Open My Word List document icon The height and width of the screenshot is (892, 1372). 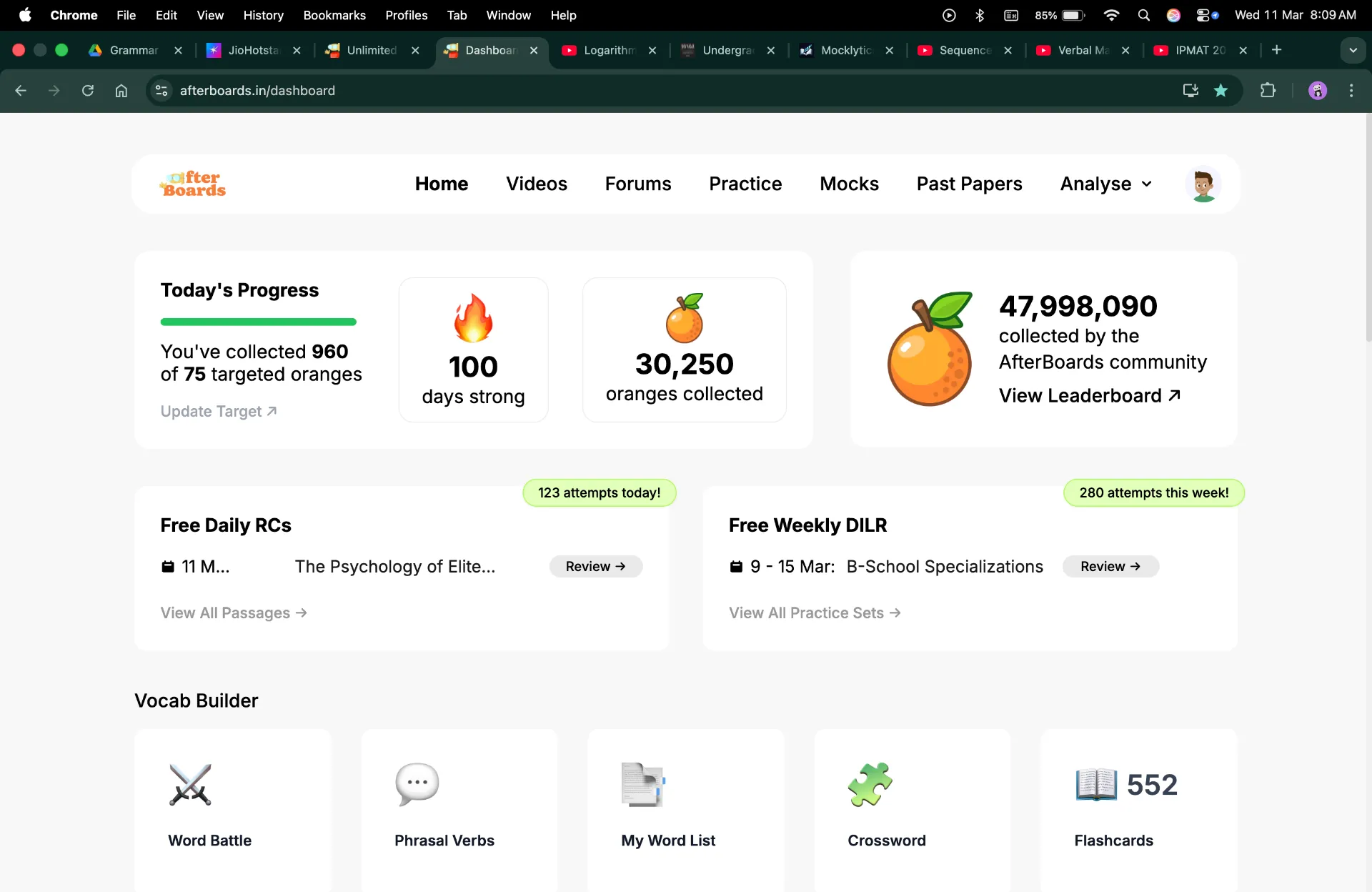[643, 784]
